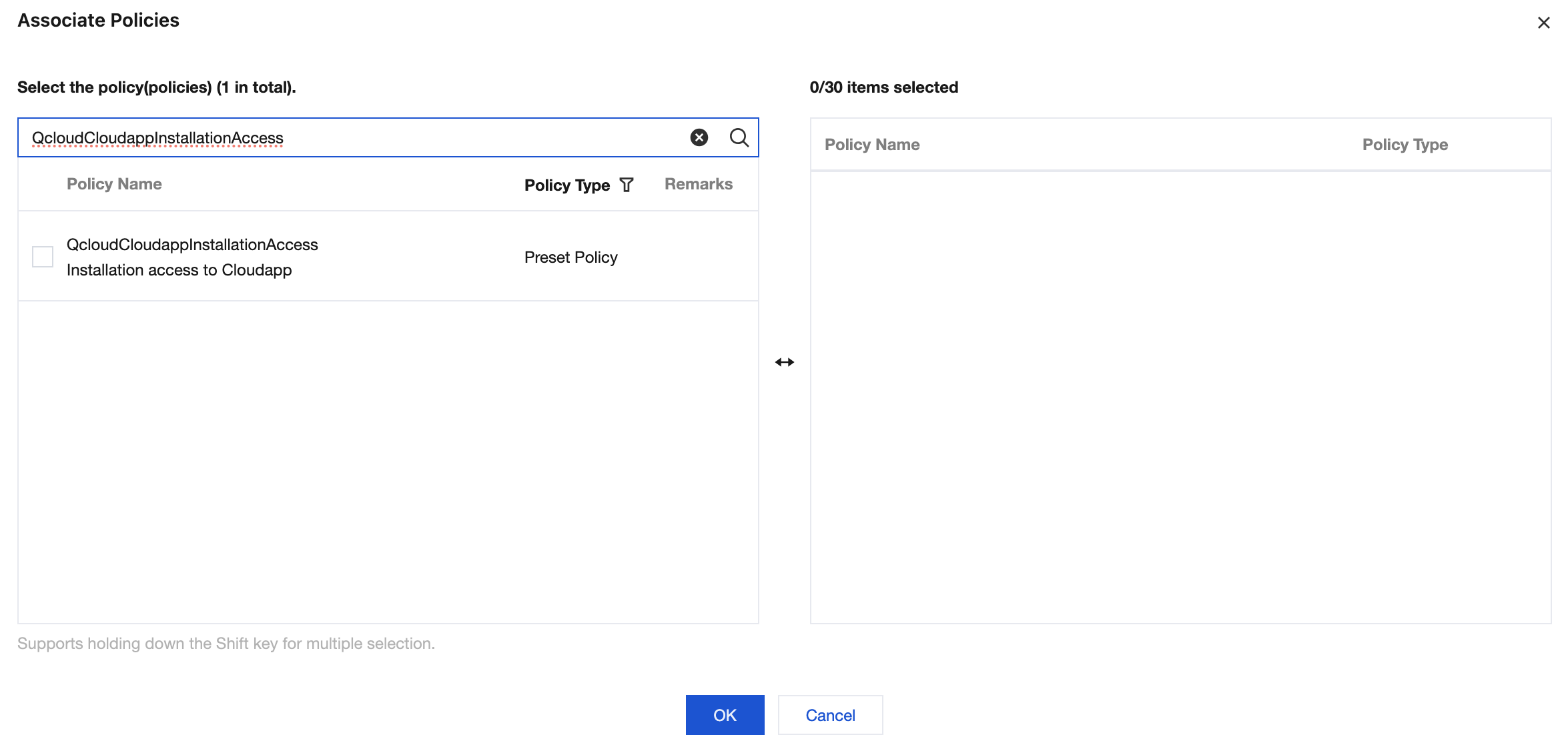1568x743 pixels.
Task: Tick the QcloudCloudappInstallationAccess checkbox
Action: [43, 257]
